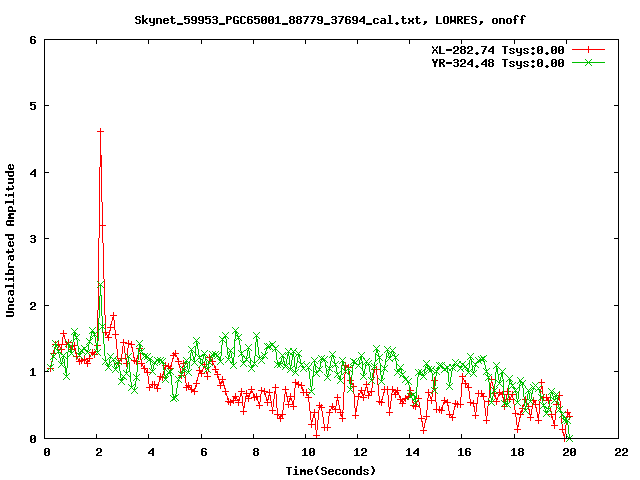Click x-axis tick label 10

(308, 452)
